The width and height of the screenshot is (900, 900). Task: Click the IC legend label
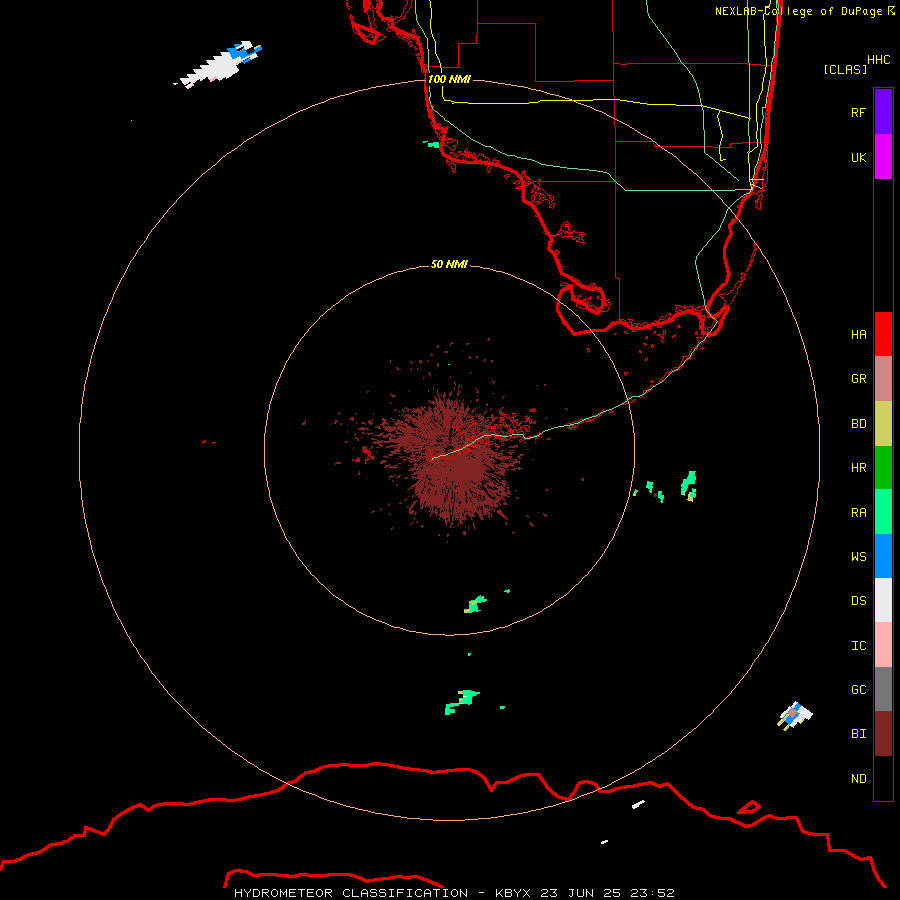point(858,646)
